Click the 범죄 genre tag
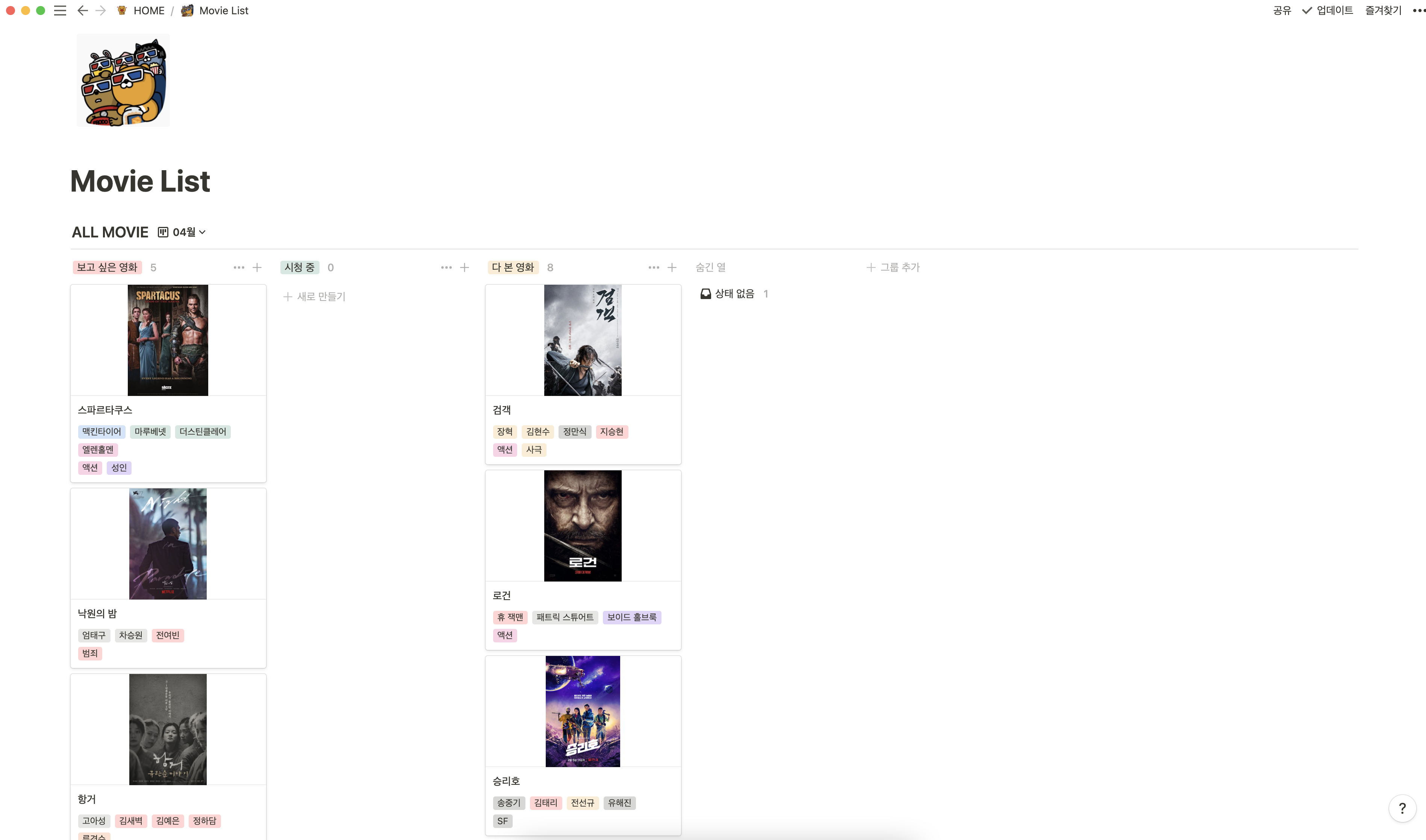This screenshot has height=840, width=1426. (90, 654)
